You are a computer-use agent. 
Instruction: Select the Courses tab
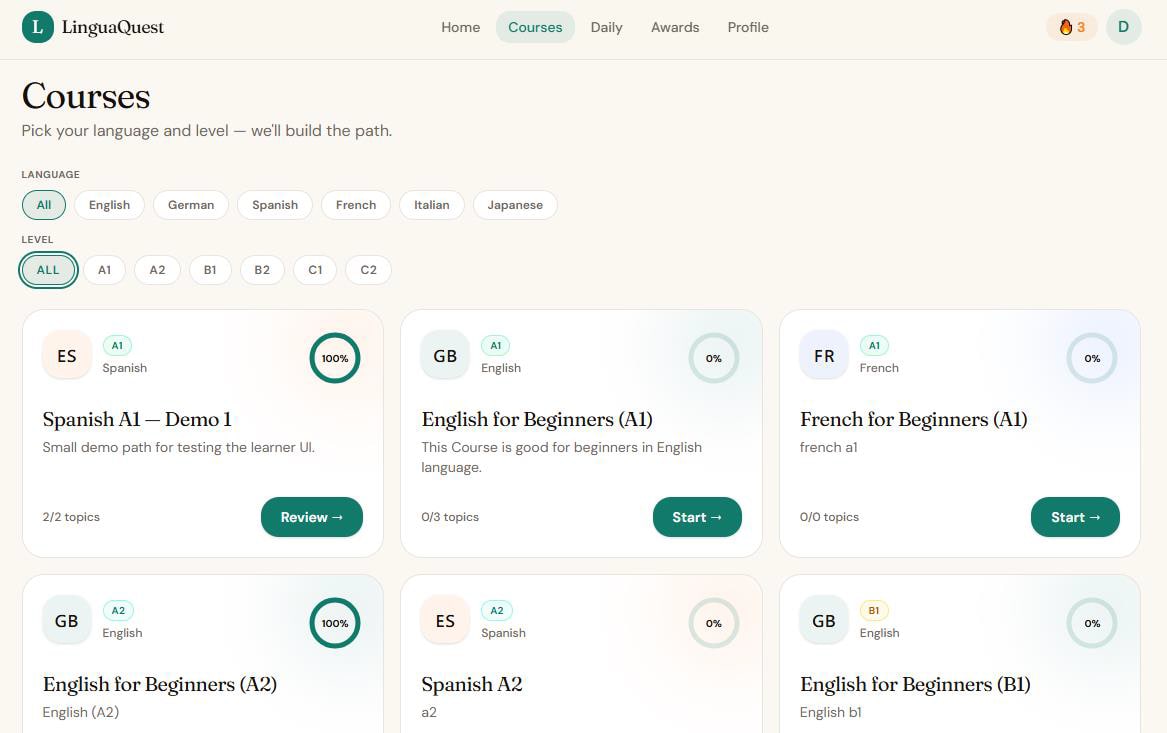click(x=535, y=28)
